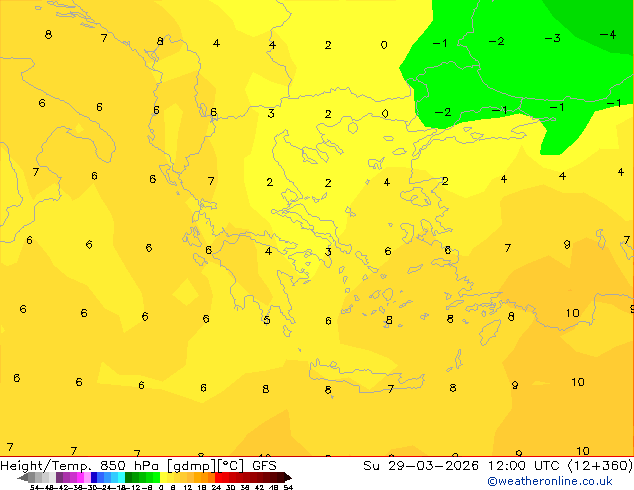Click the '5' temperature value on the map
634x490 pixels.
tap(266, 320)
